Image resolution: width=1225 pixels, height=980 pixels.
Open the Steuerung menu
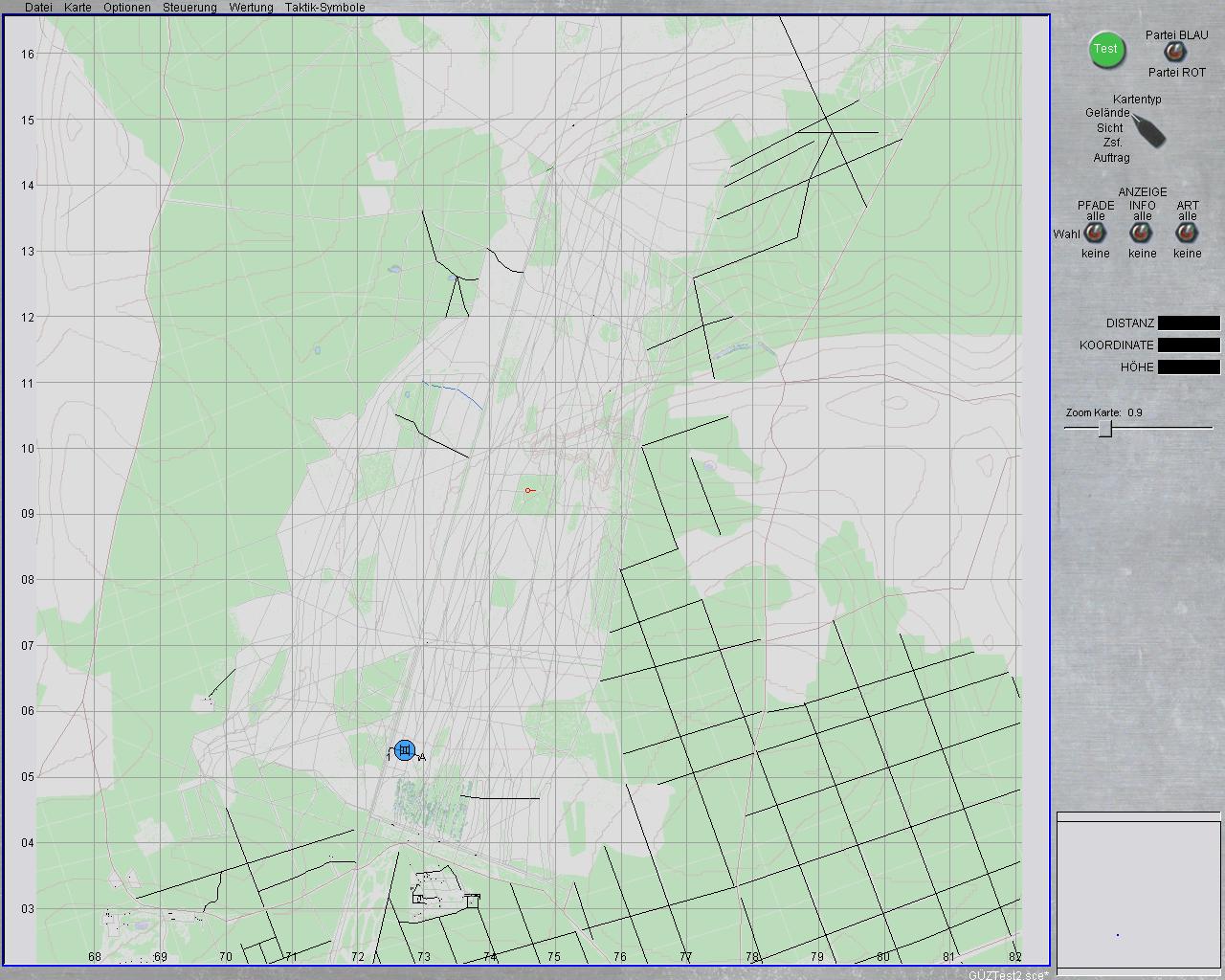click(189, 8)
